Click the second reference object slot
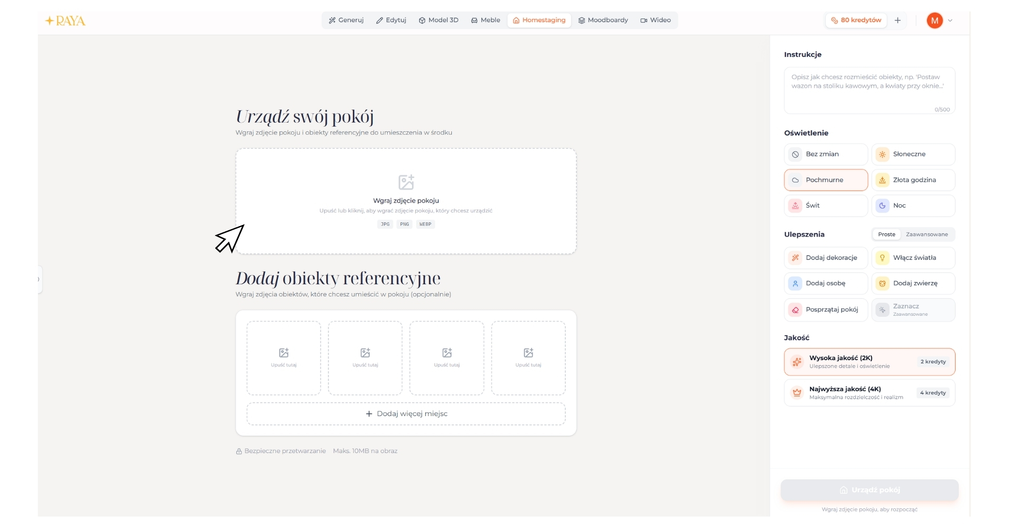1013x528 pixels. pos(365,358)
